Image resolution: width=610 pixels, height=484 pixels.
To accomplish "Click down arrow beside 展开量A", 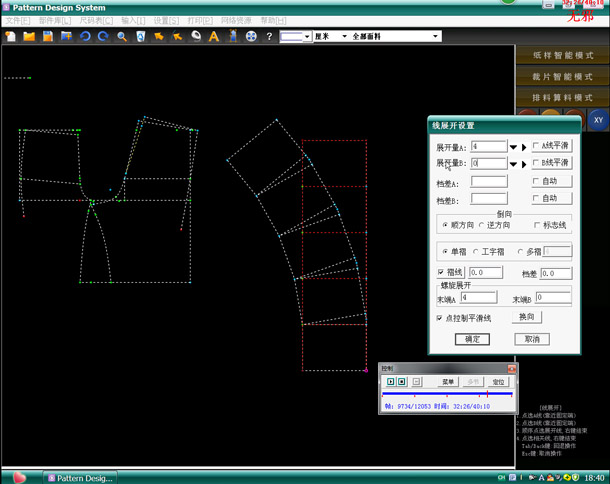I will (513, 147).
